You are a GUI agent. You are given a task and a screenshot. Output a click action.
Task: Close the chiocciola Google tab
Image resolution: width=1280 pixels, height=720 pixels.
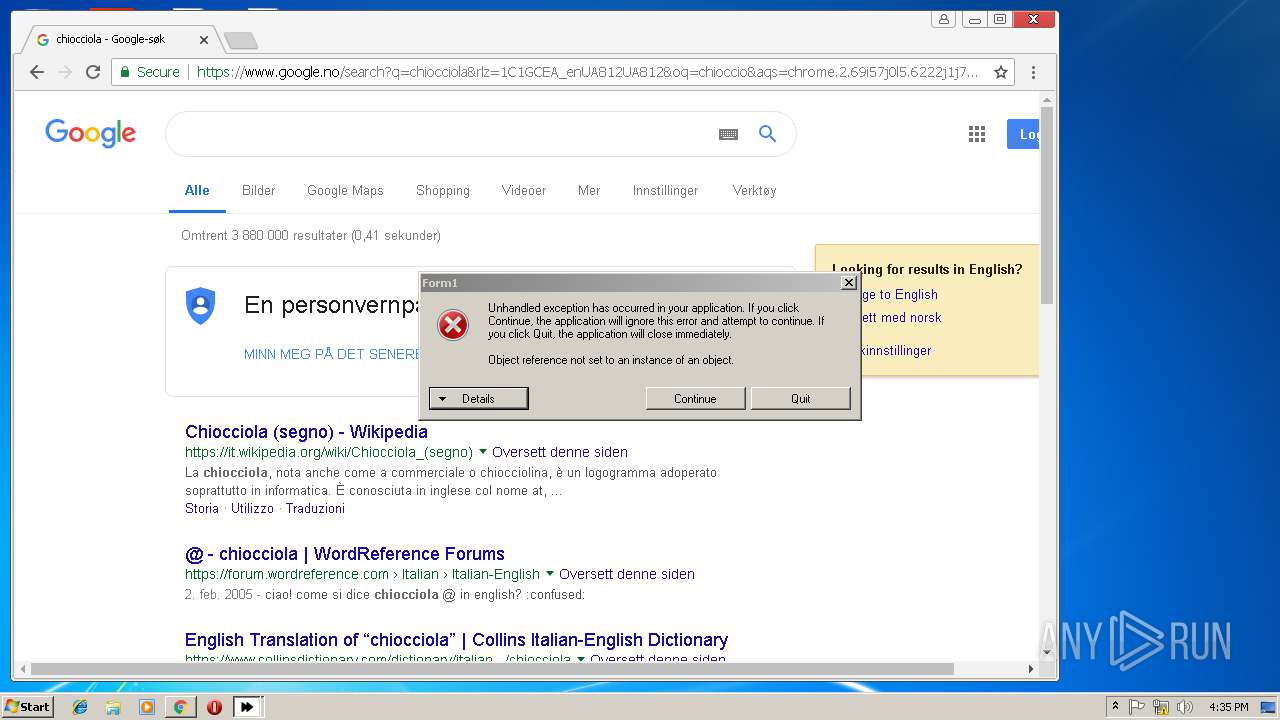204,40
